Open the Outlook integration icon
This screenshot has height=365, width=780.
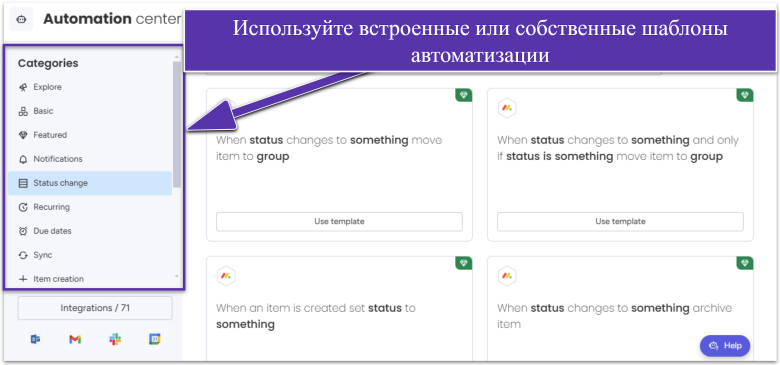[35, 340]
